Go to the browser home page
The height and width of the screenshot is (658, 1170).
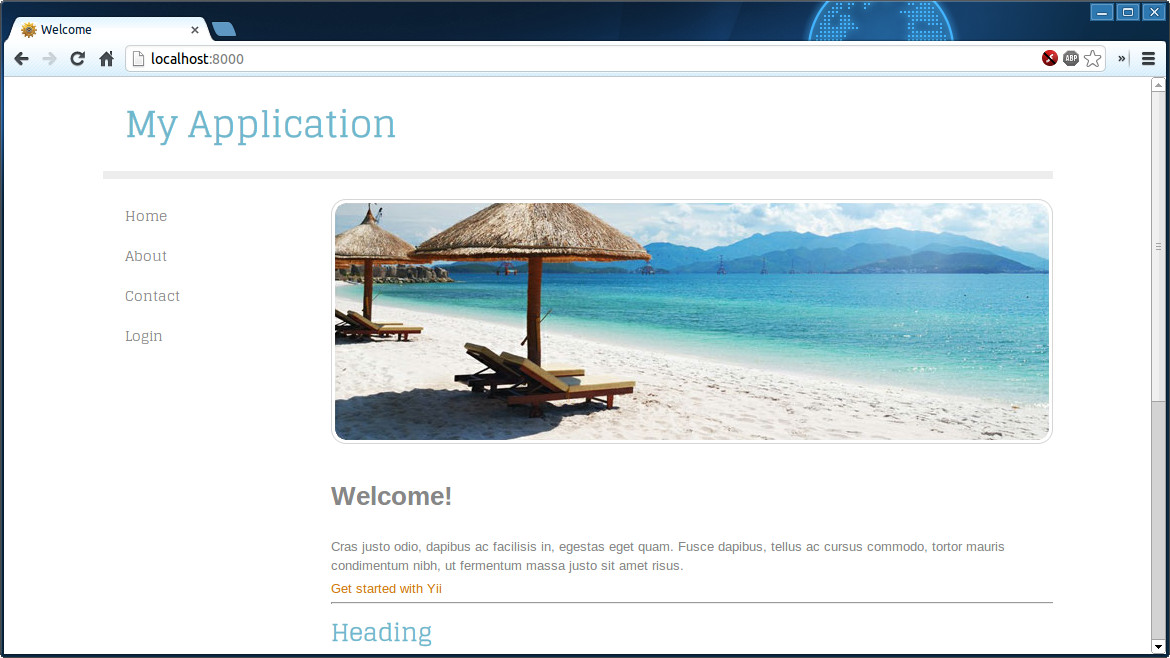coord(106,59)
